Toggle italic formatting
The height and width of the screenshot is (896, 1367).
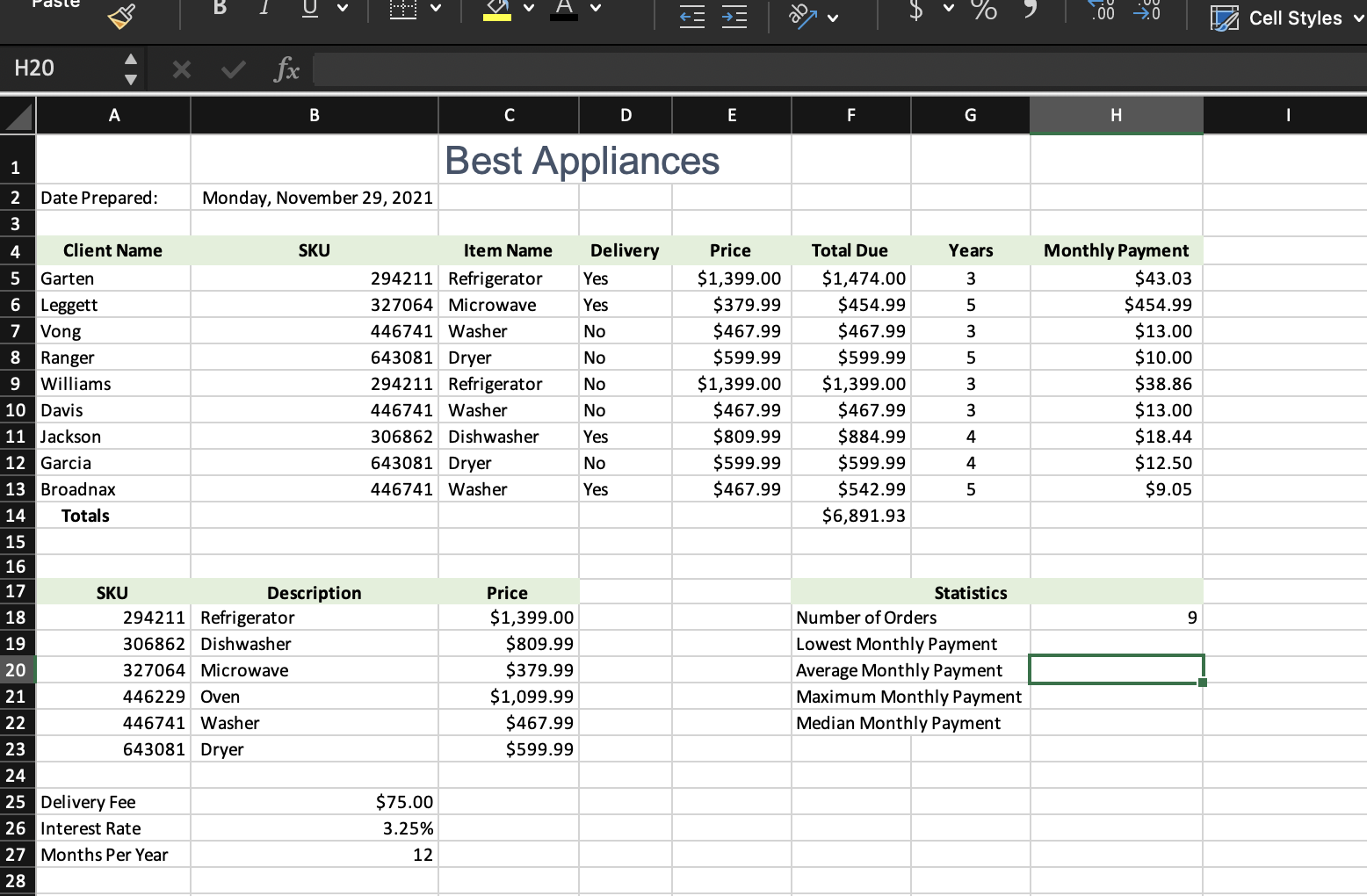(x=264, y=8)
